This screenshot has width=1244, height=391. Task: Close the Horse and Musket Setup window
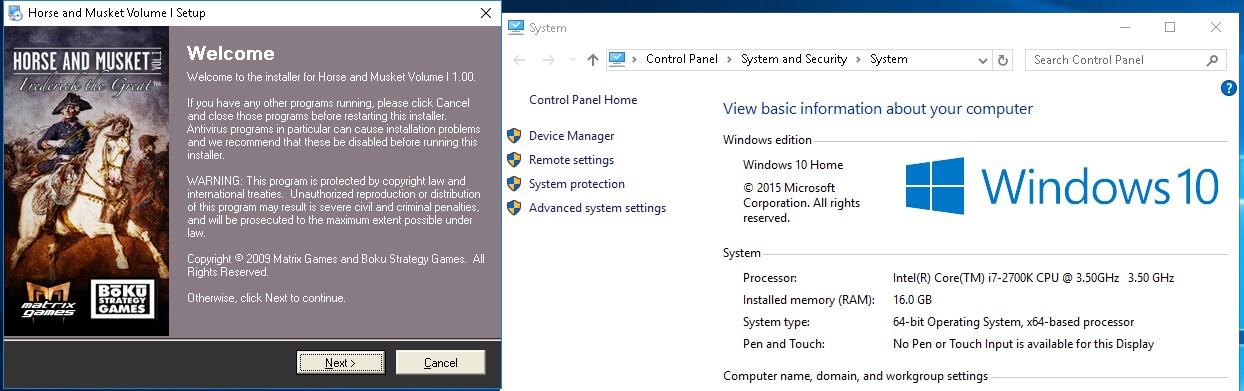click(x=486, y=13)
